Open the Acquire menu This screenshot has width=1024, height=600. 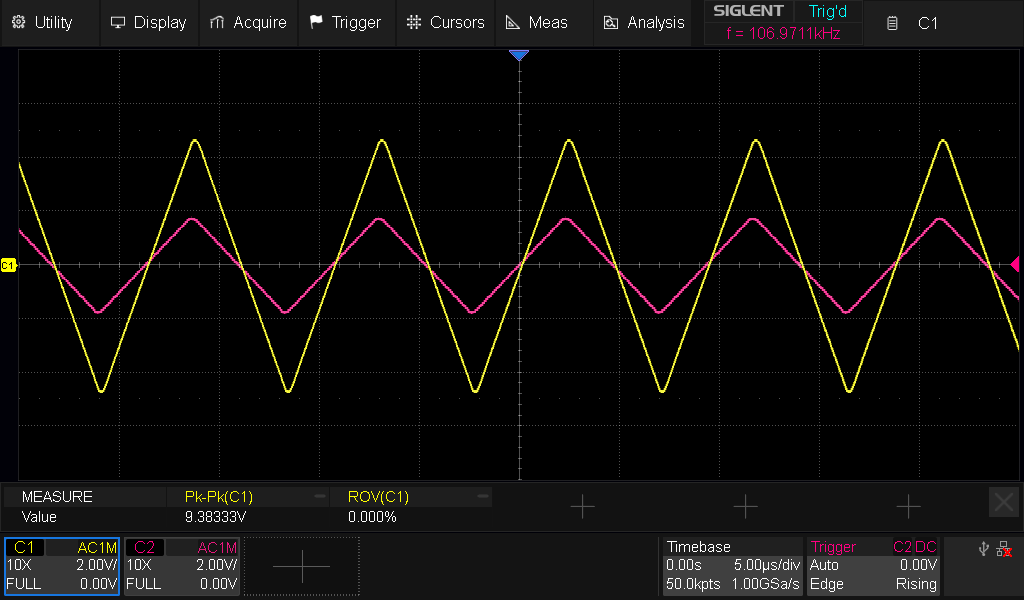point(248,22)
